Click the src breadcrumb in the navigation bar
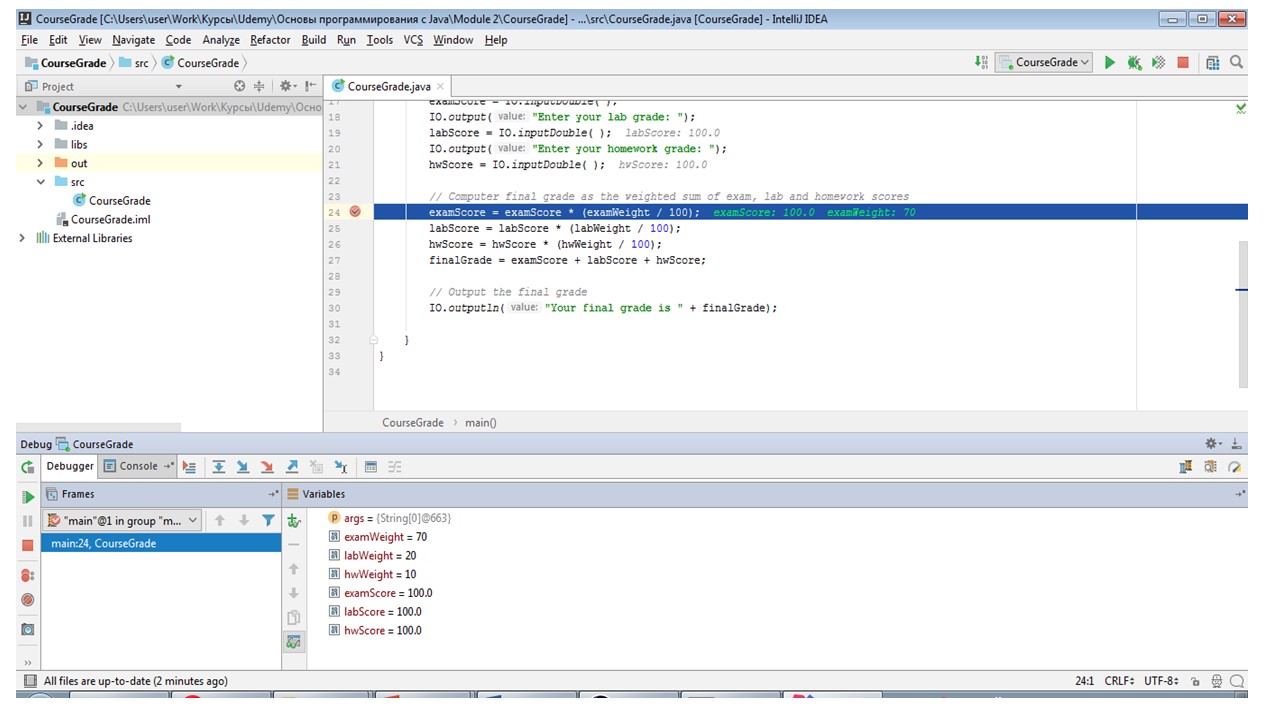The width and height of the screenshot is (1280, 720). pos(141,63)
